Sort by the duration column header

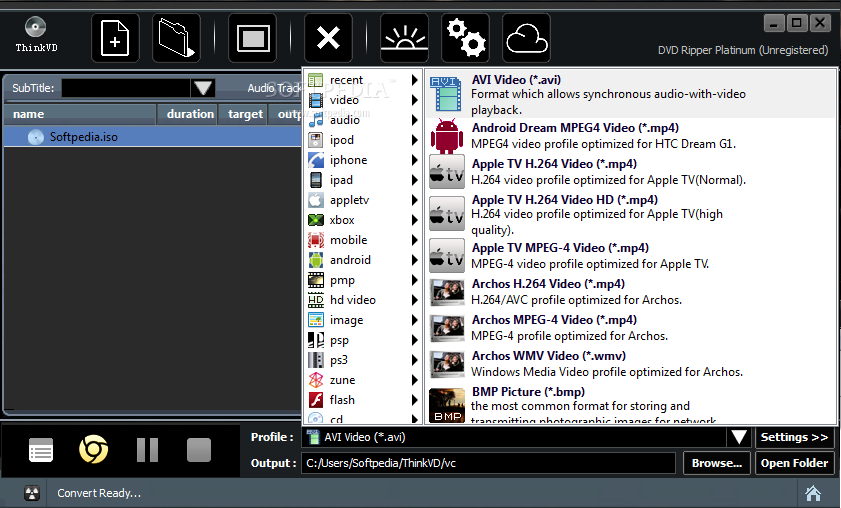(x=187, y=114)
